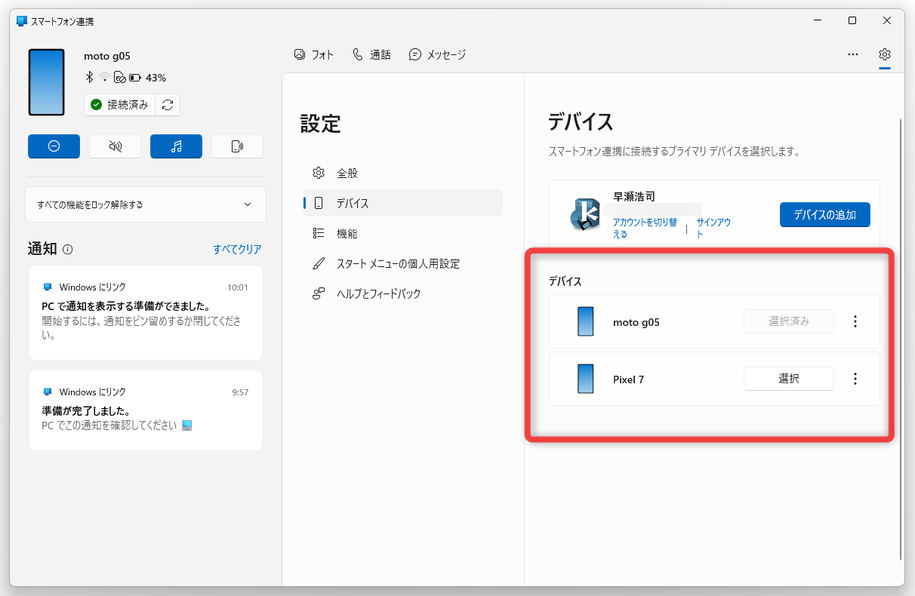This screenshot has width=915, height=596.
Task: Click the 10:01 notification timestamp
Action: tap(238, 287)
